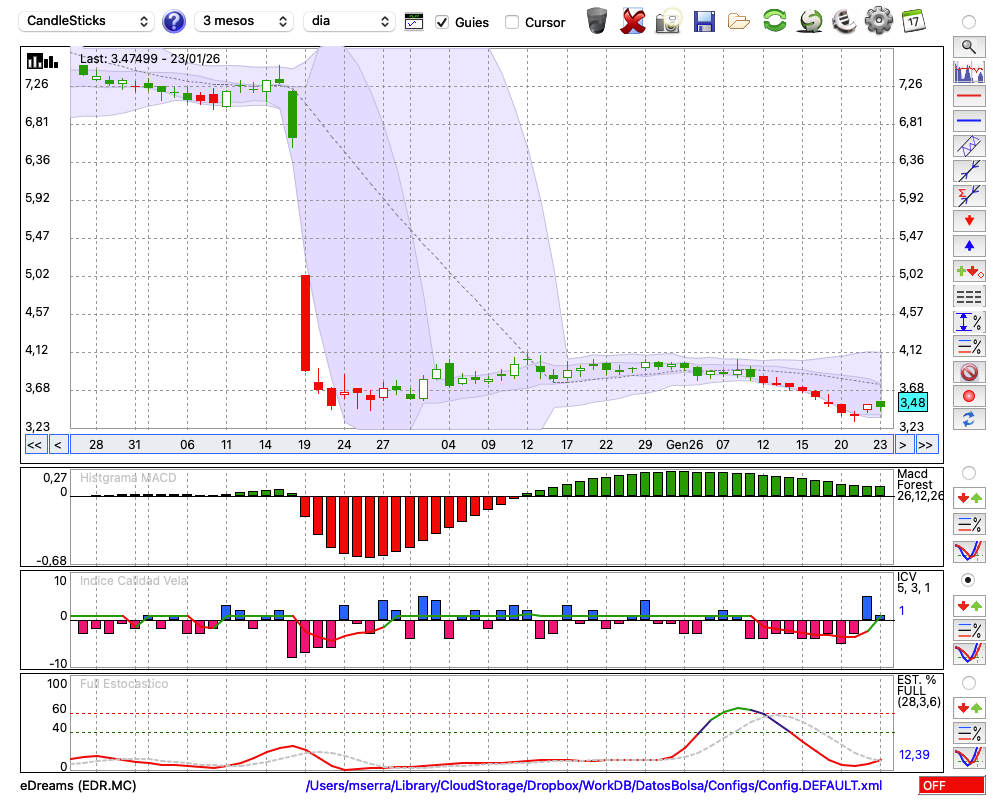The height and width of the screenshot is (800, 1000).
Task: Uncheck the Guies checkbox
Action: click(x=442, y=22)
